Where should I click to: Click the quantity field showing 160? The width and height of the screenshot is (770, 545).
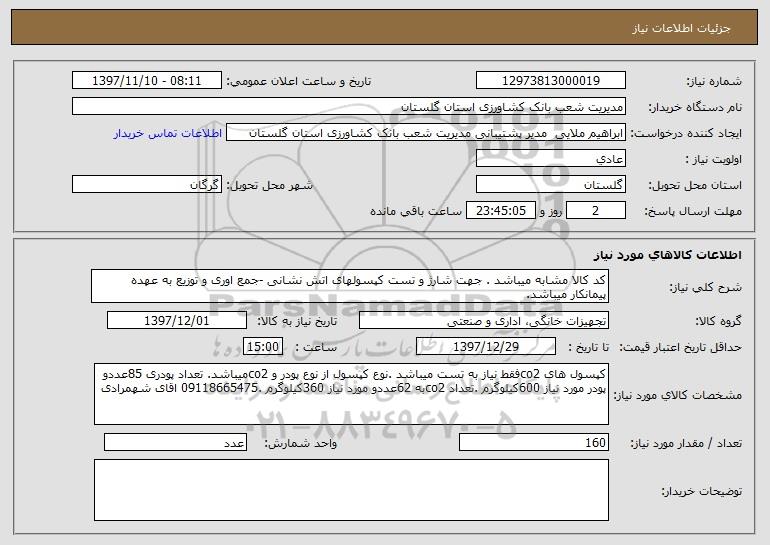(534, 442)
